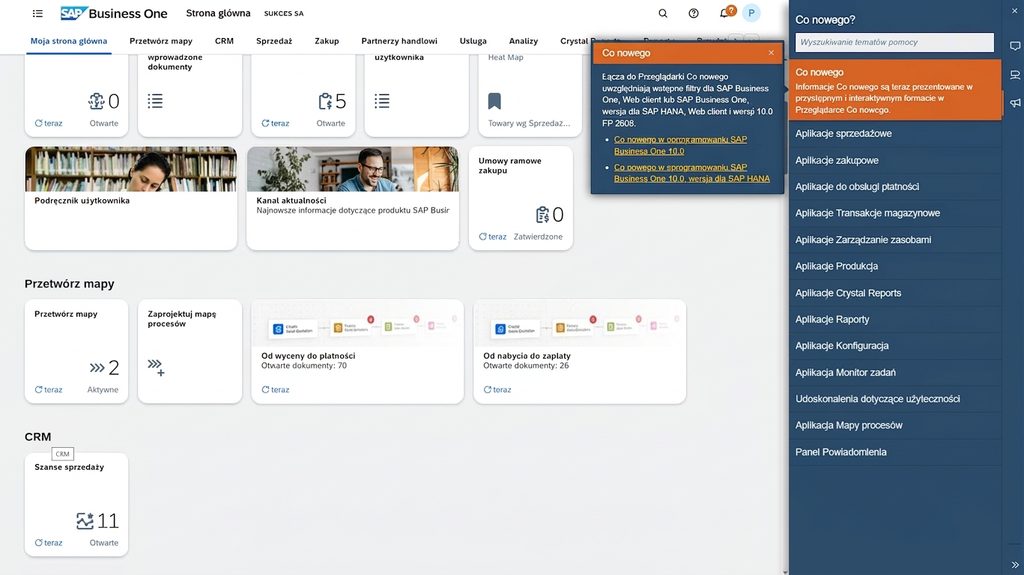Open Aplikacja Monitor zadań topic
The width and height of the screenshot is (1024, 575).
coord(895,372)
